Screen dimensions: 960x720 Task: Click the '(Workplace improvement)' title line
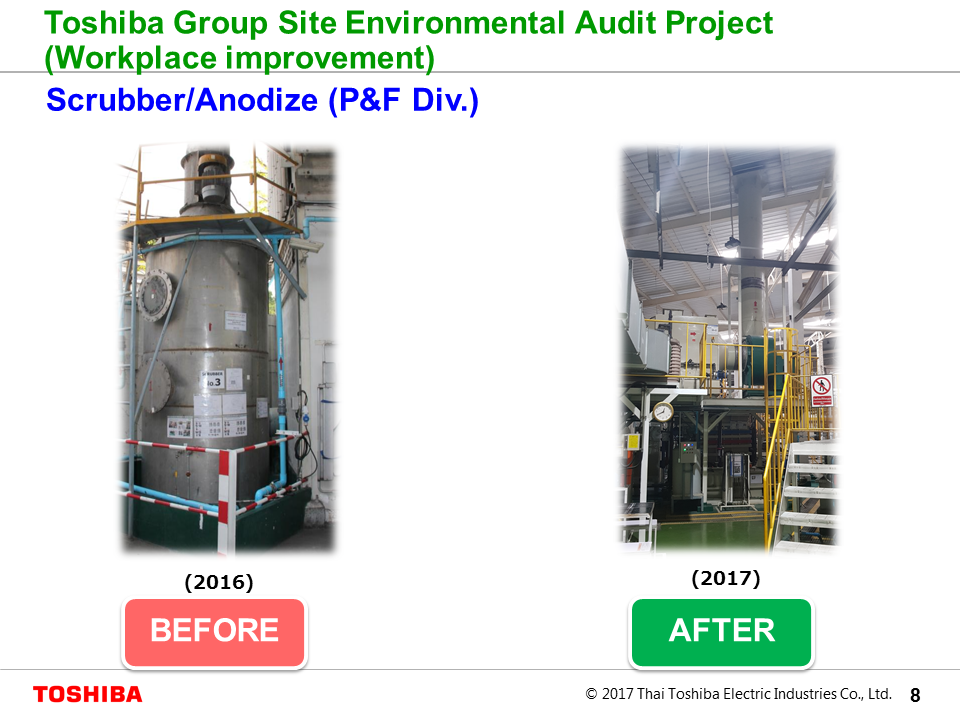point(239,58)
